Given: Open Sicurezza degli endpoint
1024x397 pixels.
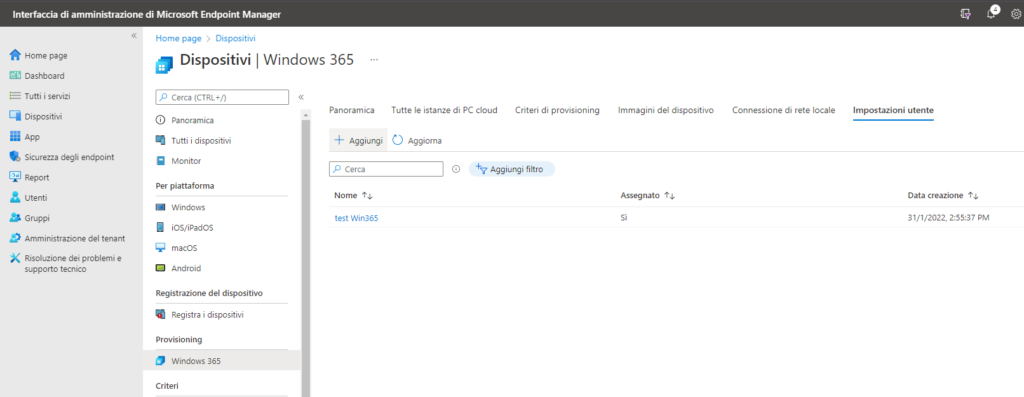Looking at the screenshot, I should tap(61, 157).
